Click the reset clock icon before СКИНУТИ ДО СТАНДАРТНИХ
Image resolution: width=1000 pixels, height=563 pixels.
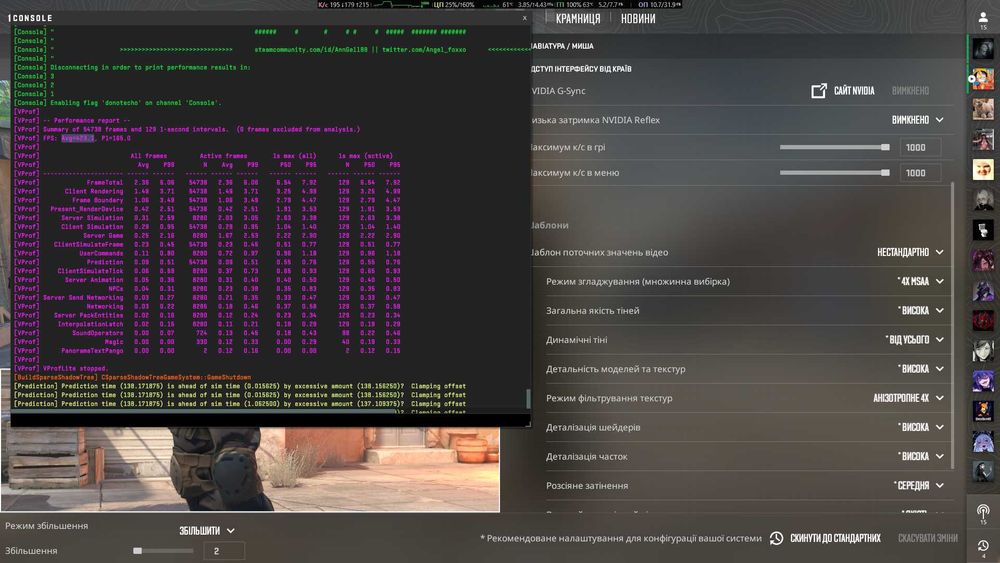pyautogui.click(x=776, y=538)
